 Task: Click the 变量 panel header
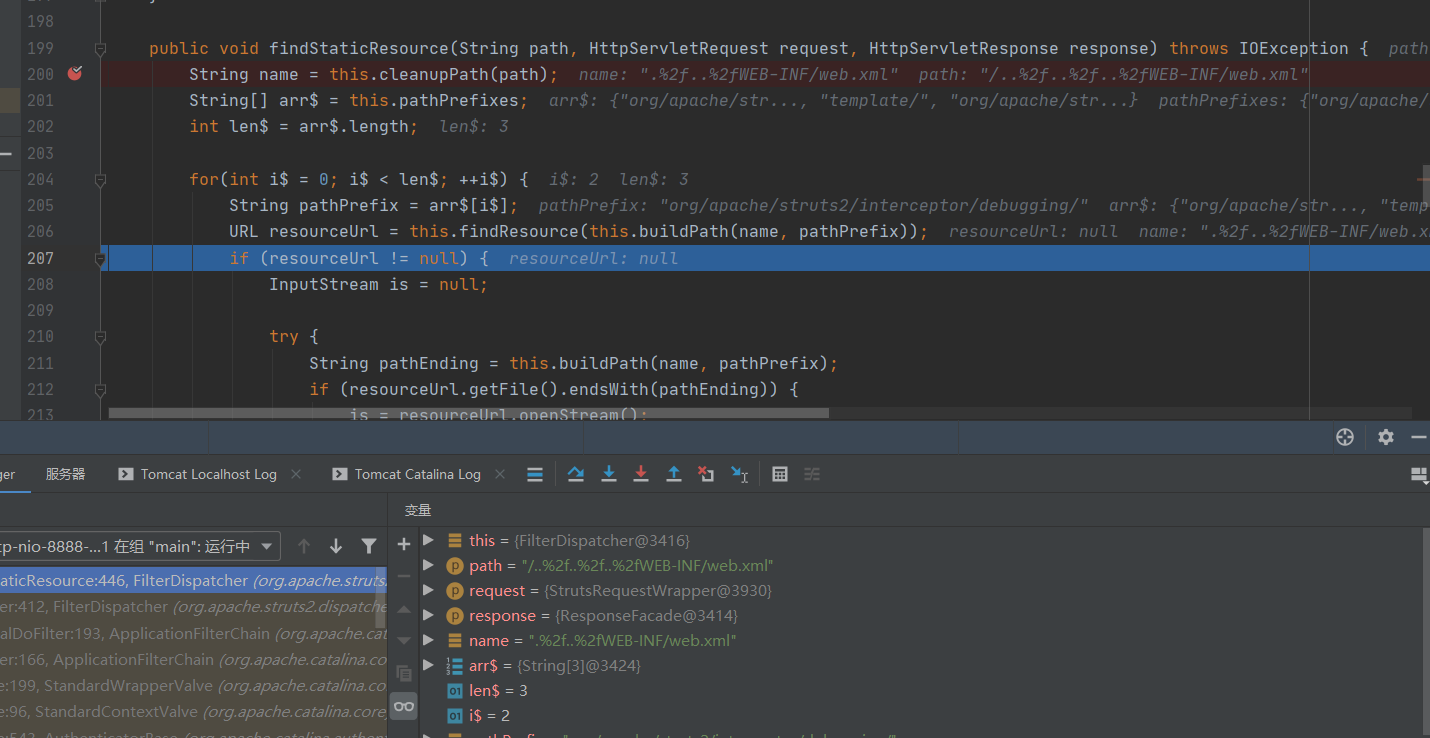coord(418,510)
